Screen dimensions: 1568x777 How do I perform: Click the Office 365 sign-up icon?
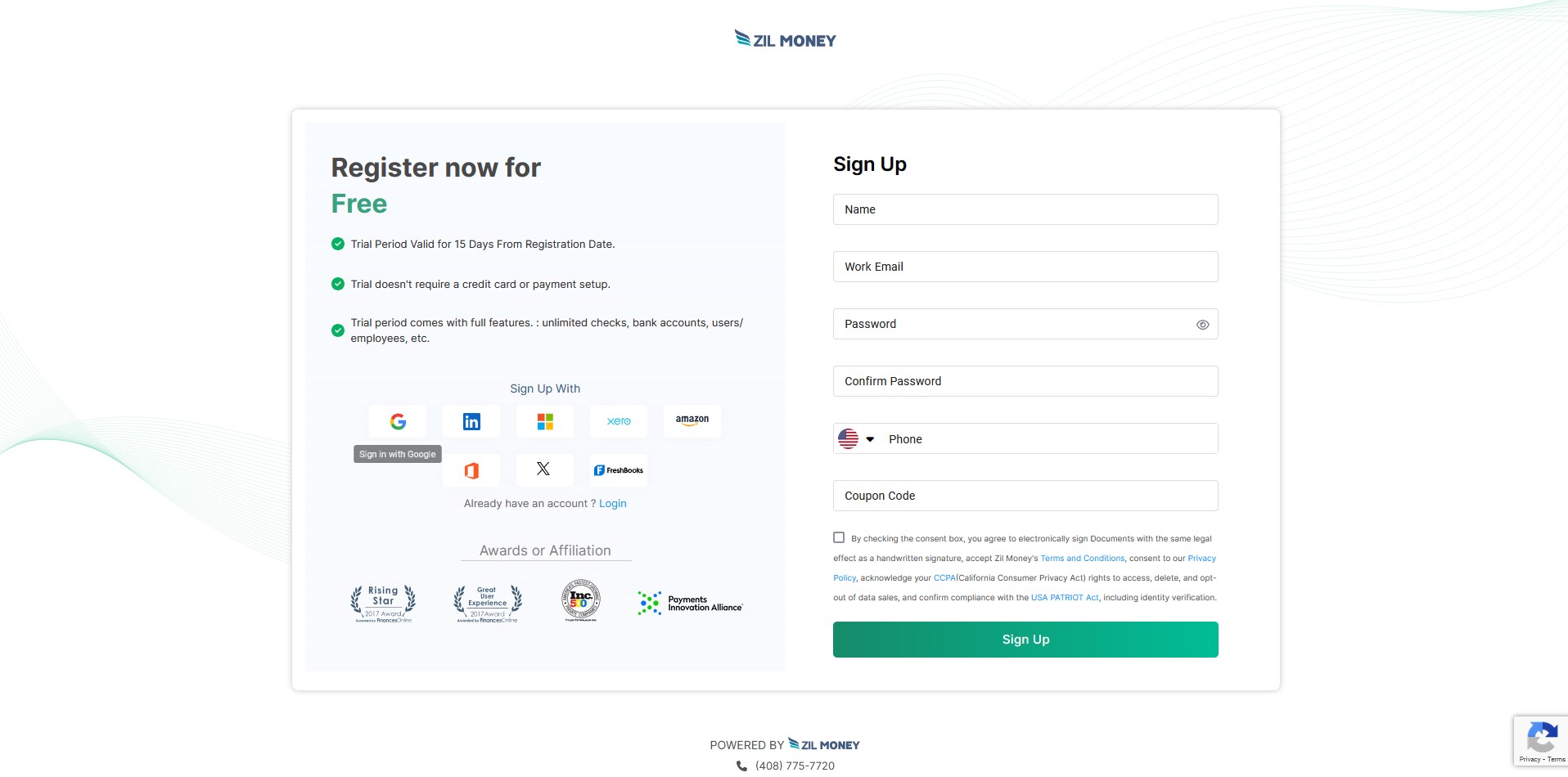[x=471, y=470]
